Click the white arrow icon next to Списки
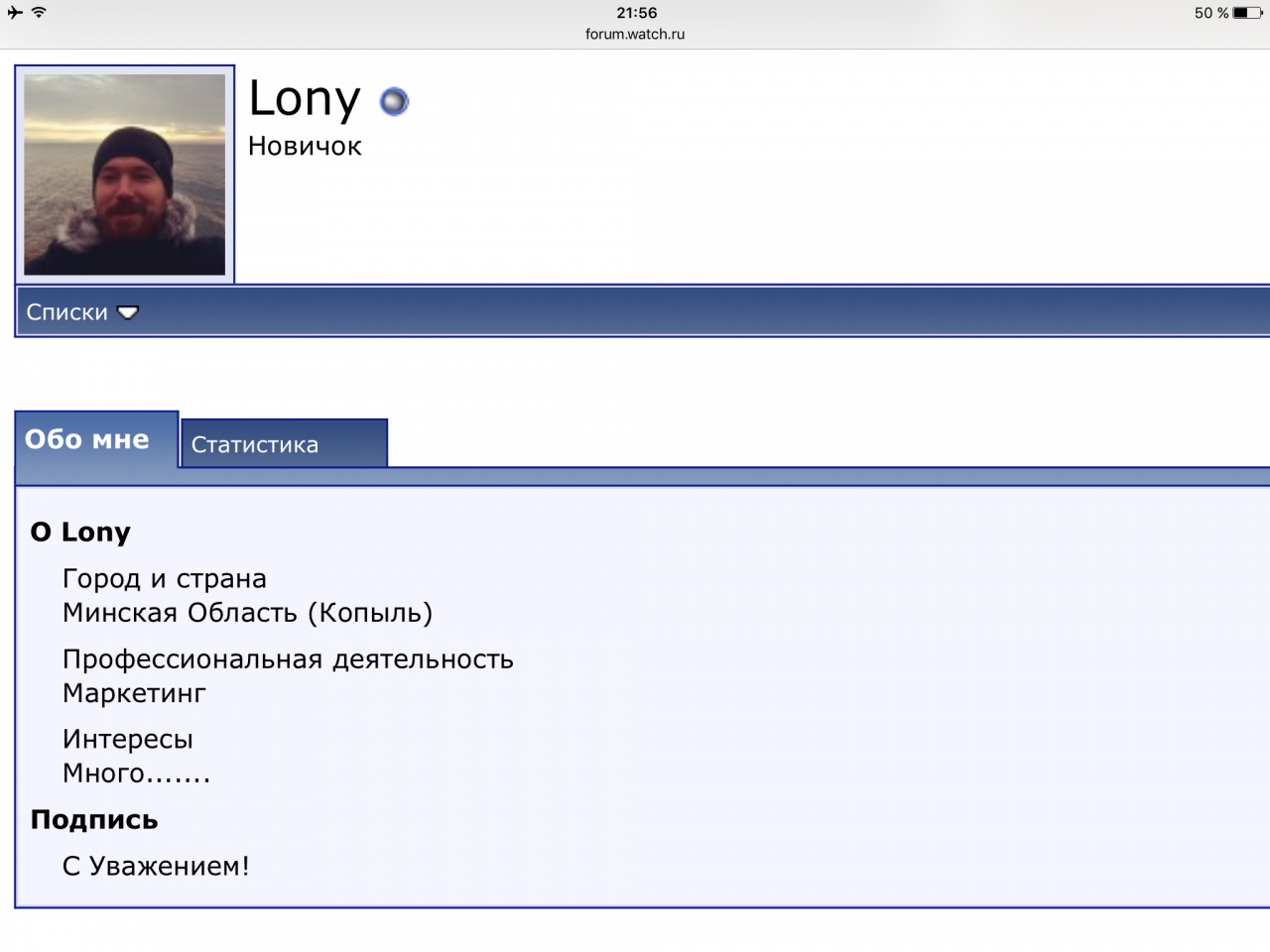This screenshot has width=1270, height=952. [128, 312]
